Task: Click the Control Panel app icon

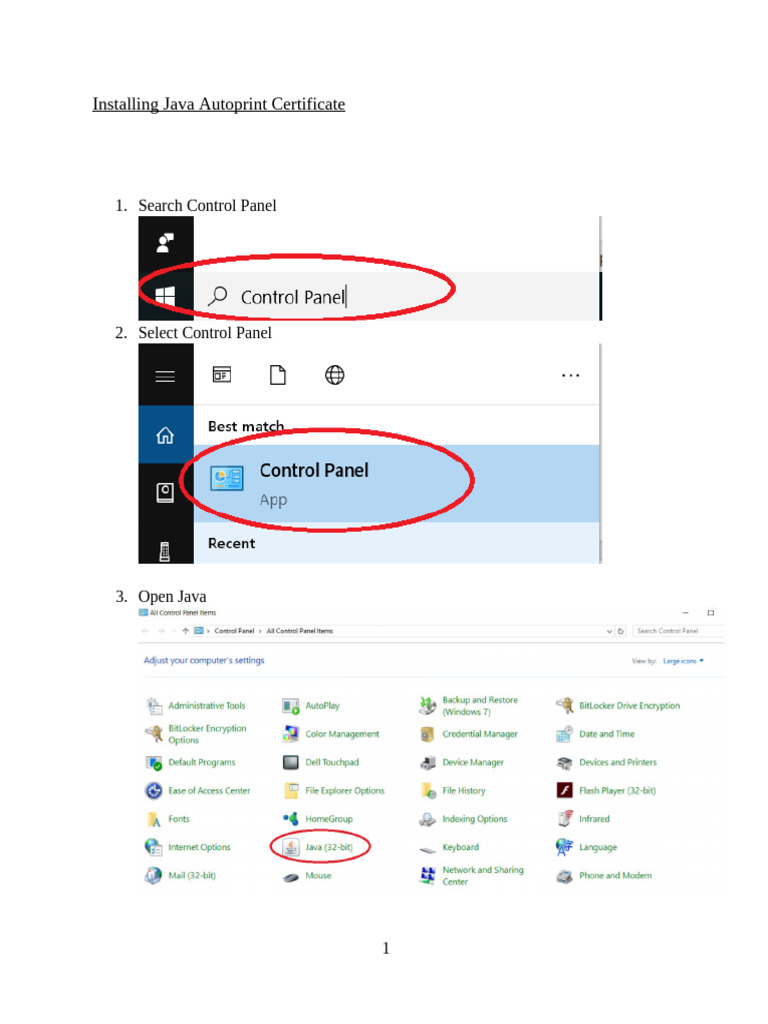Action: [227, 479]
